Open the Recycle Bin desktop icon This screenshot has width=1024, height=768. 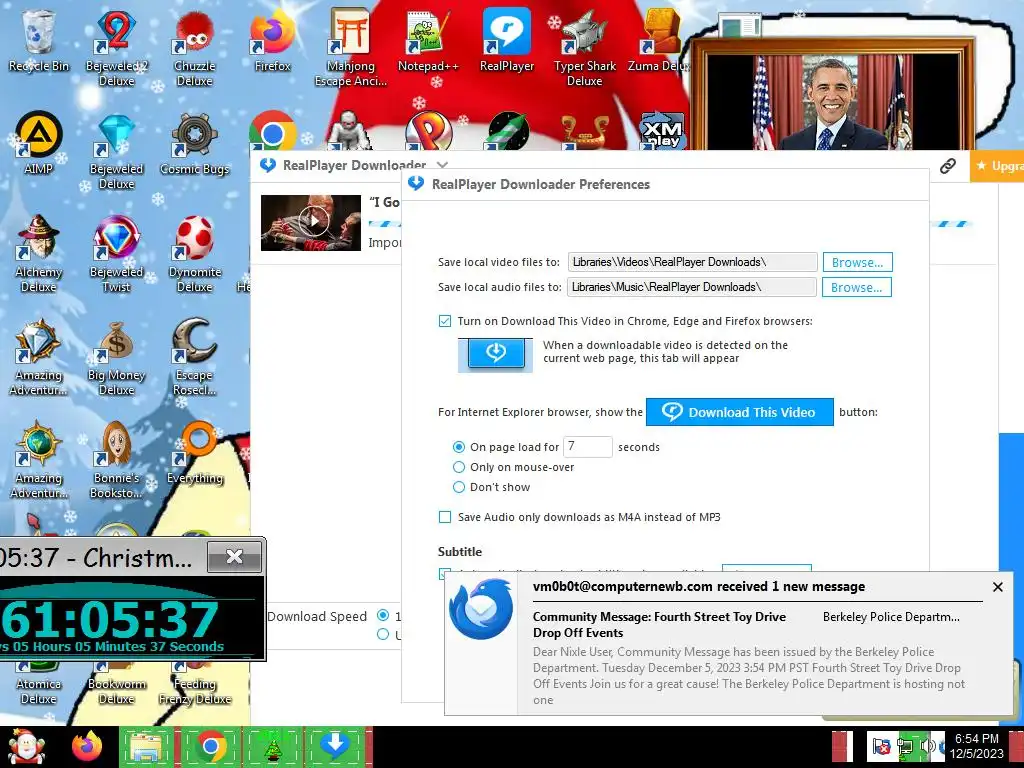tap(39, 39)
